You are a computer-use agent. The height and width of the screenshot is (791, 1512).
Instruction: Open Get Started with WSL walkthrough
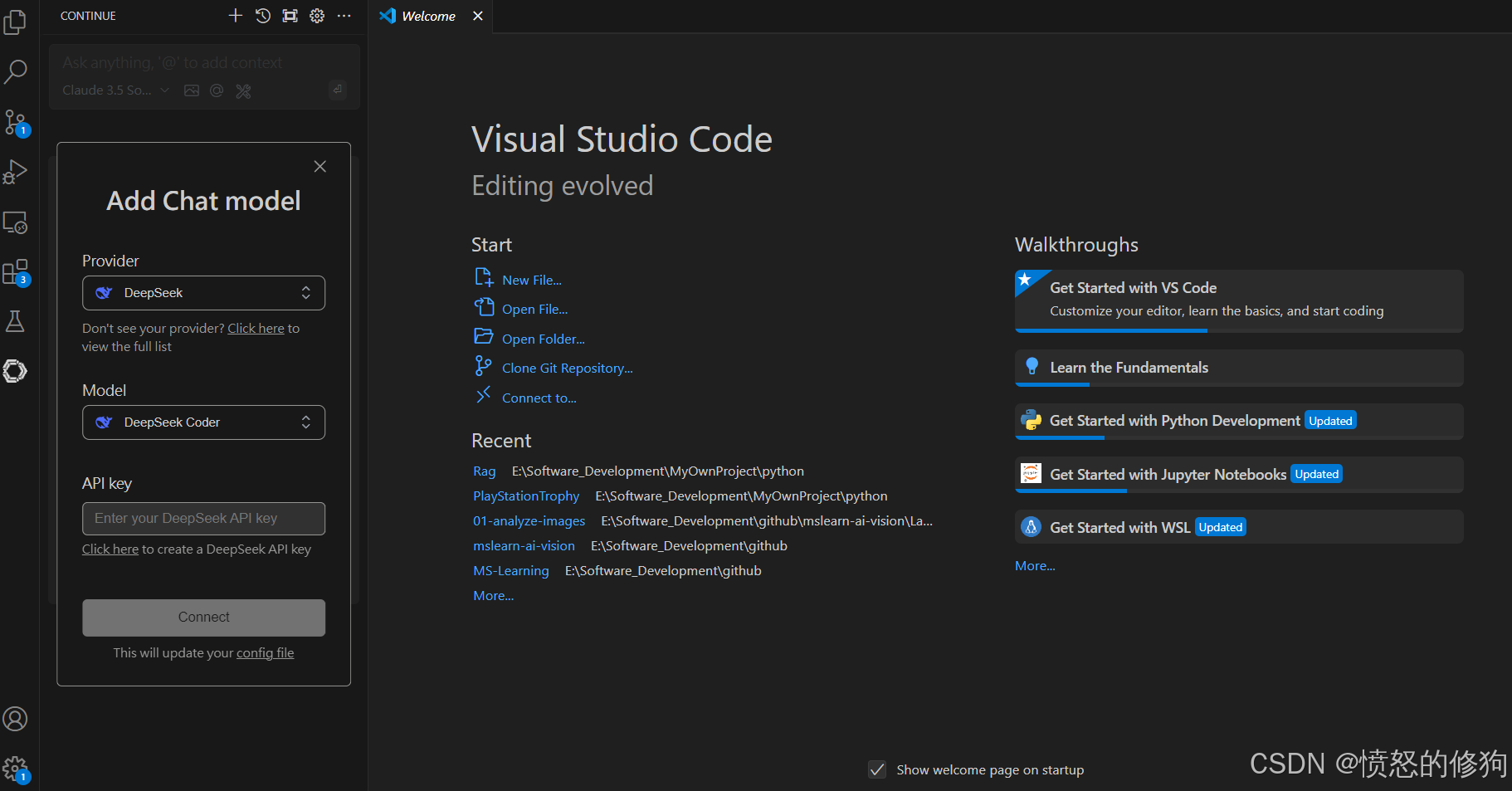click(x=1239, y=527)
